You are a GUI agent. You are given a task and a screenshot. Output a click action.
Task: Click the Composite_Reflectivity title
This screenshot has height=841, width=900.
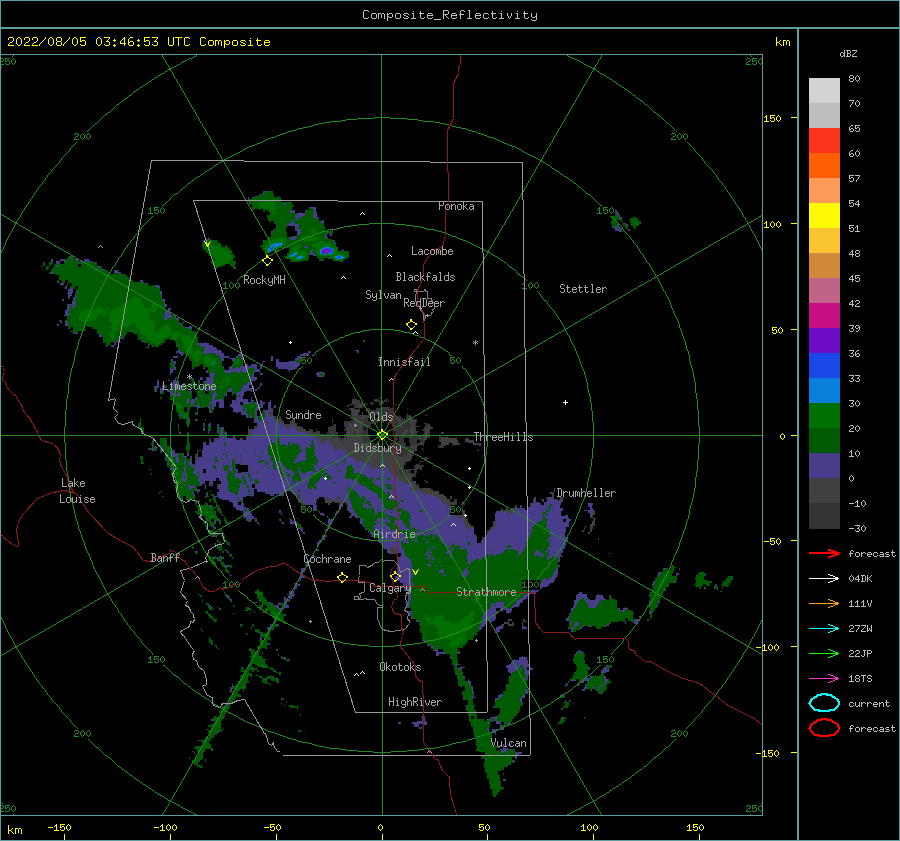(x=450, y=15)
